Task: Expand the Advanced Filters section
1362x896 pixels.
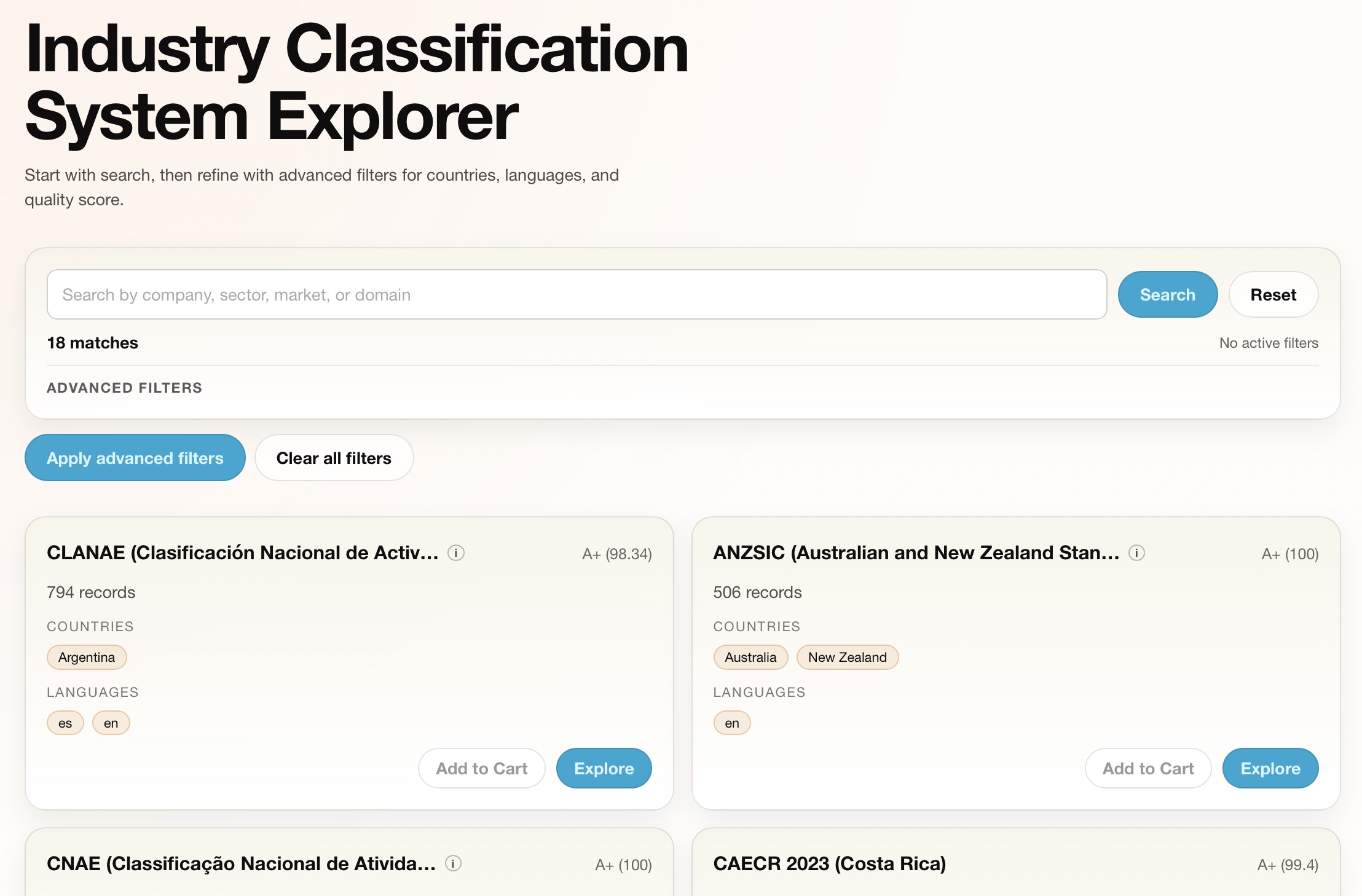Action: click(125, 388)
